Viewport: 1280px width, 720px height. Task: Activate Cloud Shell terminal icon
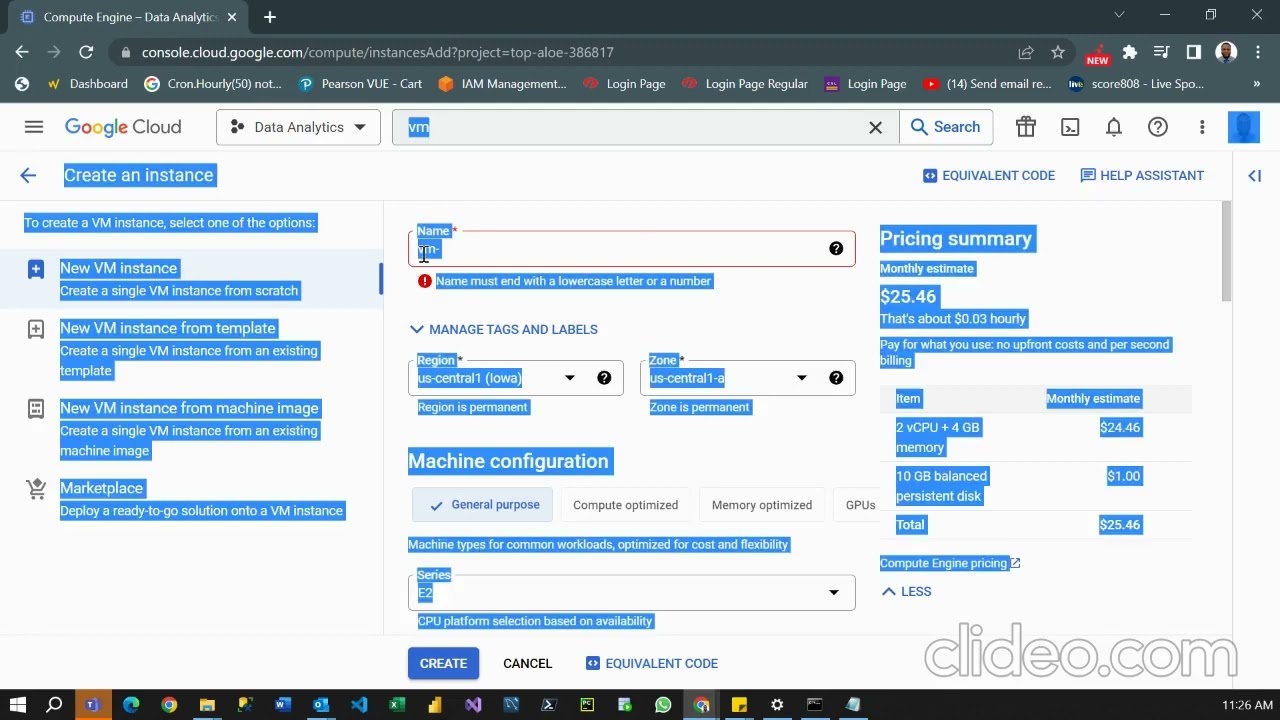point(1070,127)
